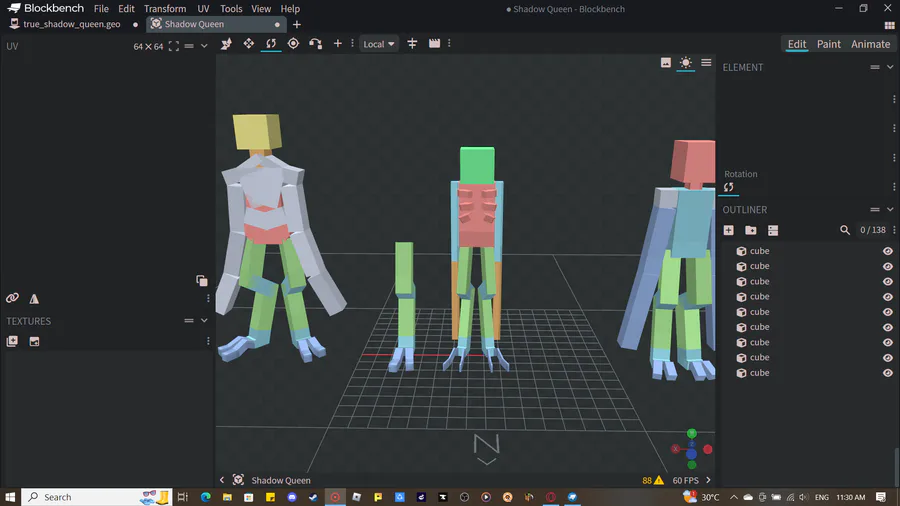Open the Outliner search magnifier
This screenshot has width=900, height=506.
pos(845,230)
